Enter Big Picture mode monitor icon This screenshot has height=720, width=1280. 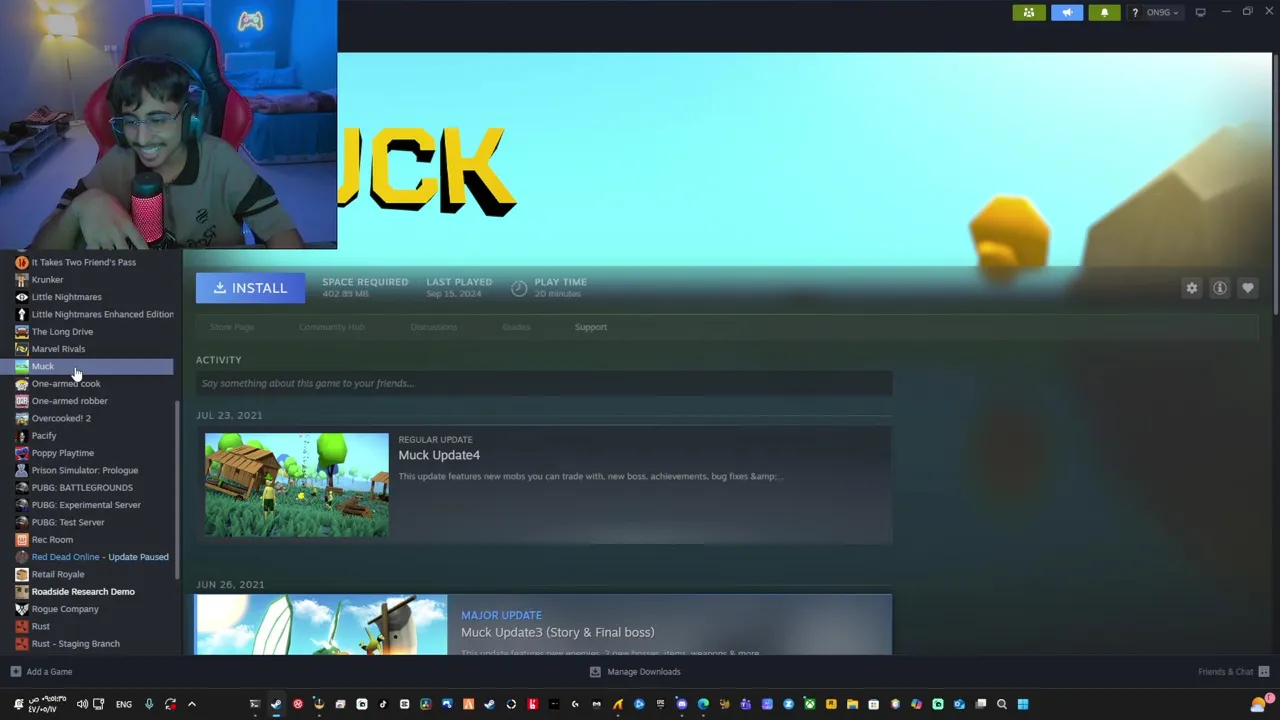[x=1200, y=12]
